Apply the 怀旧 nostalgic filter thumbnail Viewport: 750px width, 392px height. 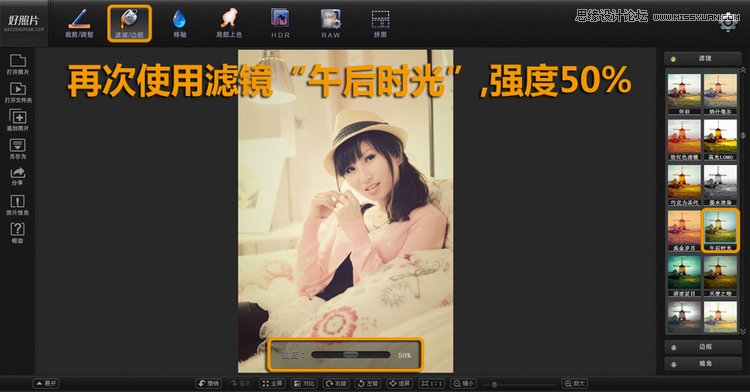pos(684,94)
